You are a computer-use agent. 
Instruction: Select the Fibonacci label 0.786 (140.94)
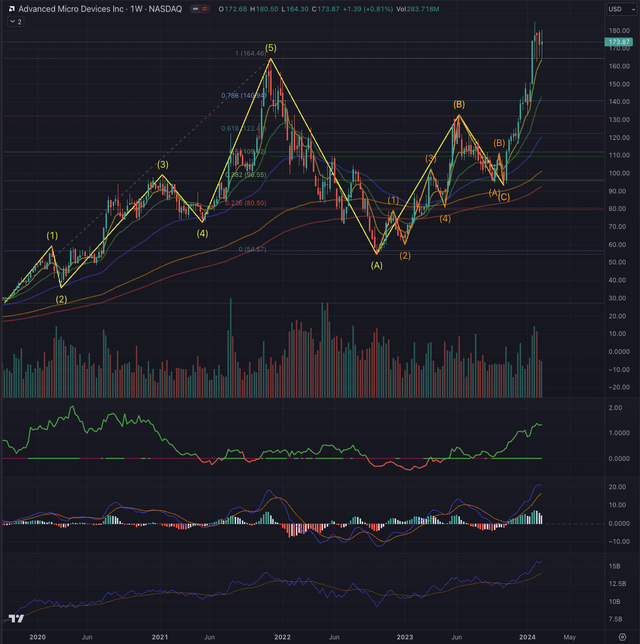tap(244, 96)
